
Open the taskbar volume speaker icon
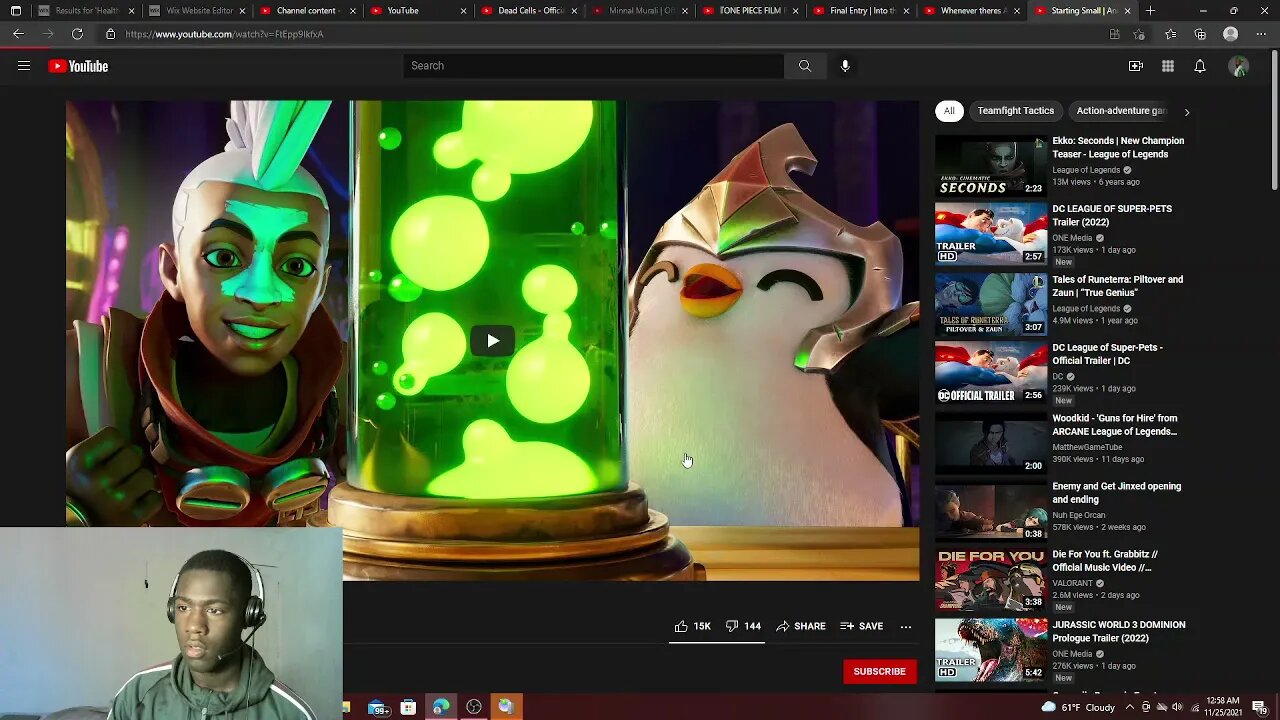(x=1177, y=708)
